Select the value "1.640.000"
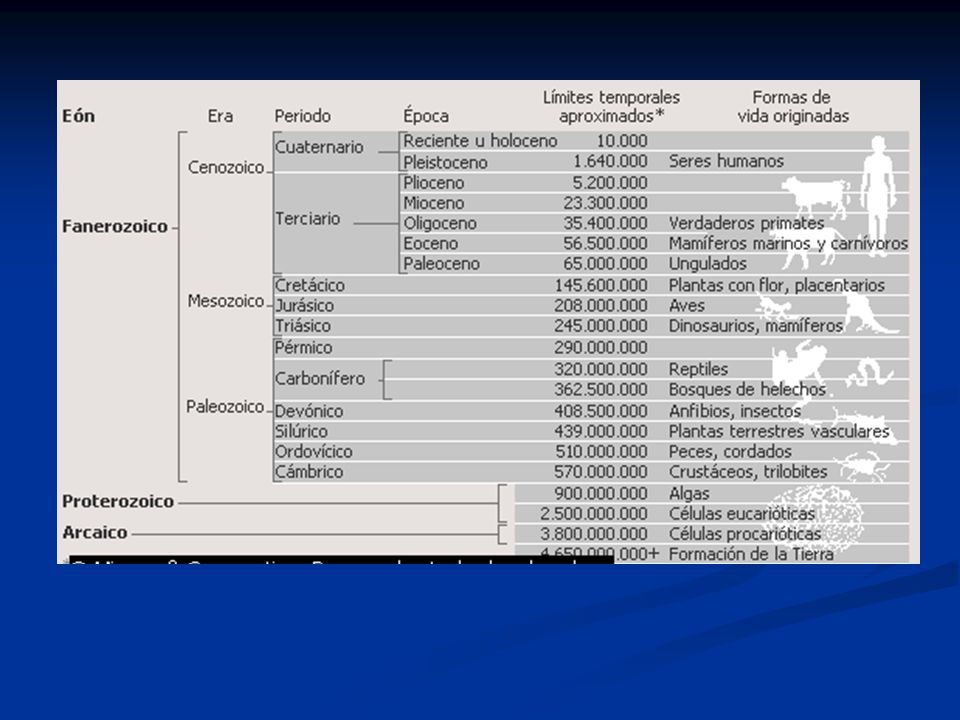 tap(610, 161)
